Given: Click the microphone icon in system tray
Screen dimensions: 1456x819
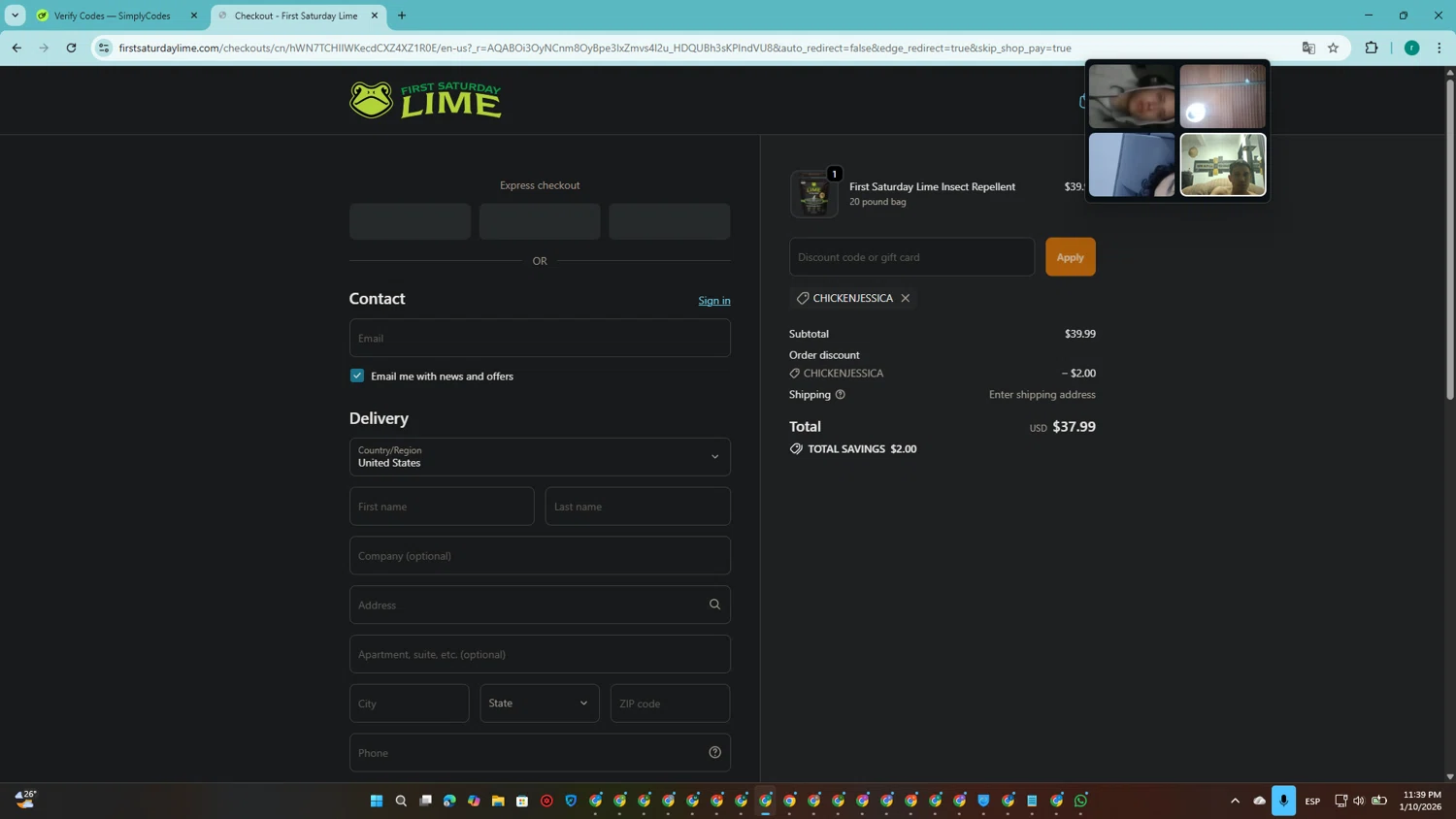Looking at the screenshot, I should pyautogui.click(x=1283, y=801).
